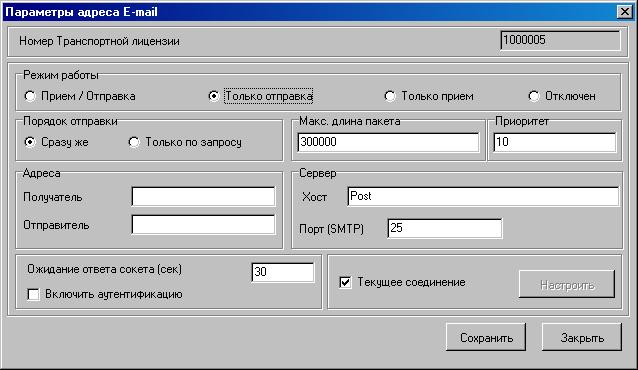Click the Сохранить button

coord(486,337)
